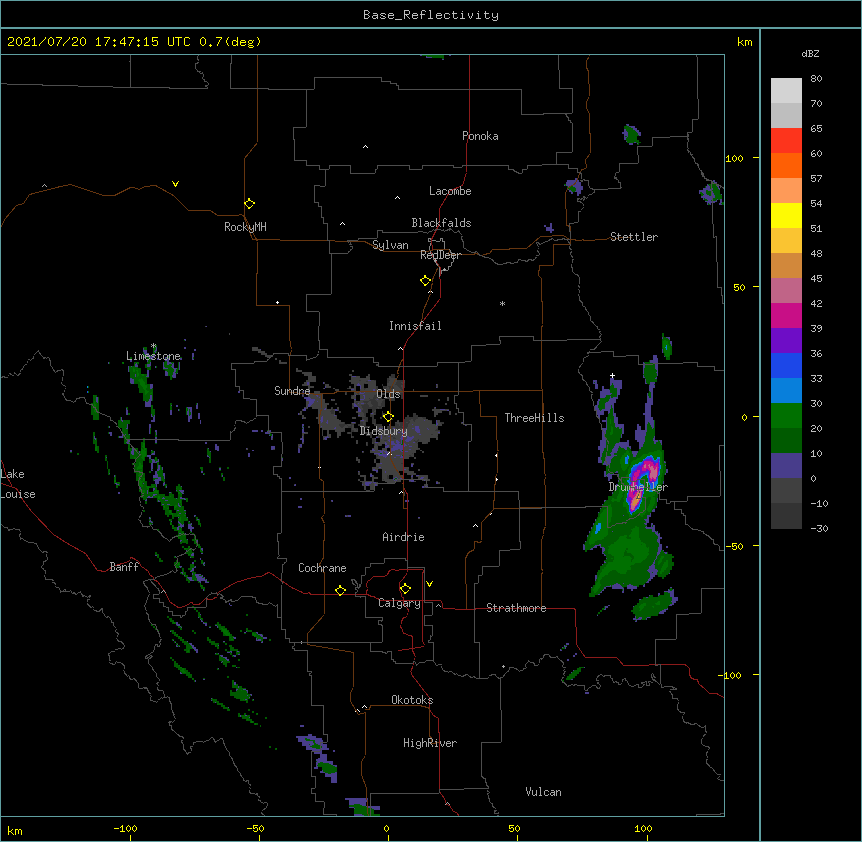Click the Innisfail label
The height and width of the screenshot is (842, 862).
click(x=415, y=326)
